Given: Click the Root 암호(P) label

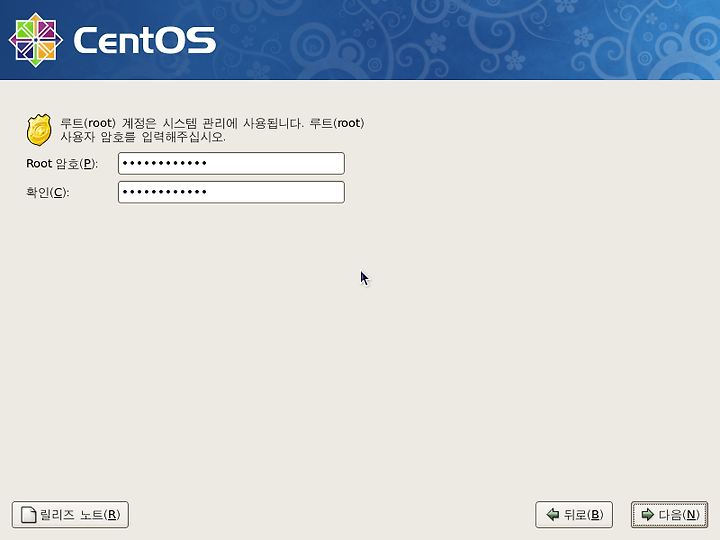Looking at the screenshot, I should click(62, 164).
